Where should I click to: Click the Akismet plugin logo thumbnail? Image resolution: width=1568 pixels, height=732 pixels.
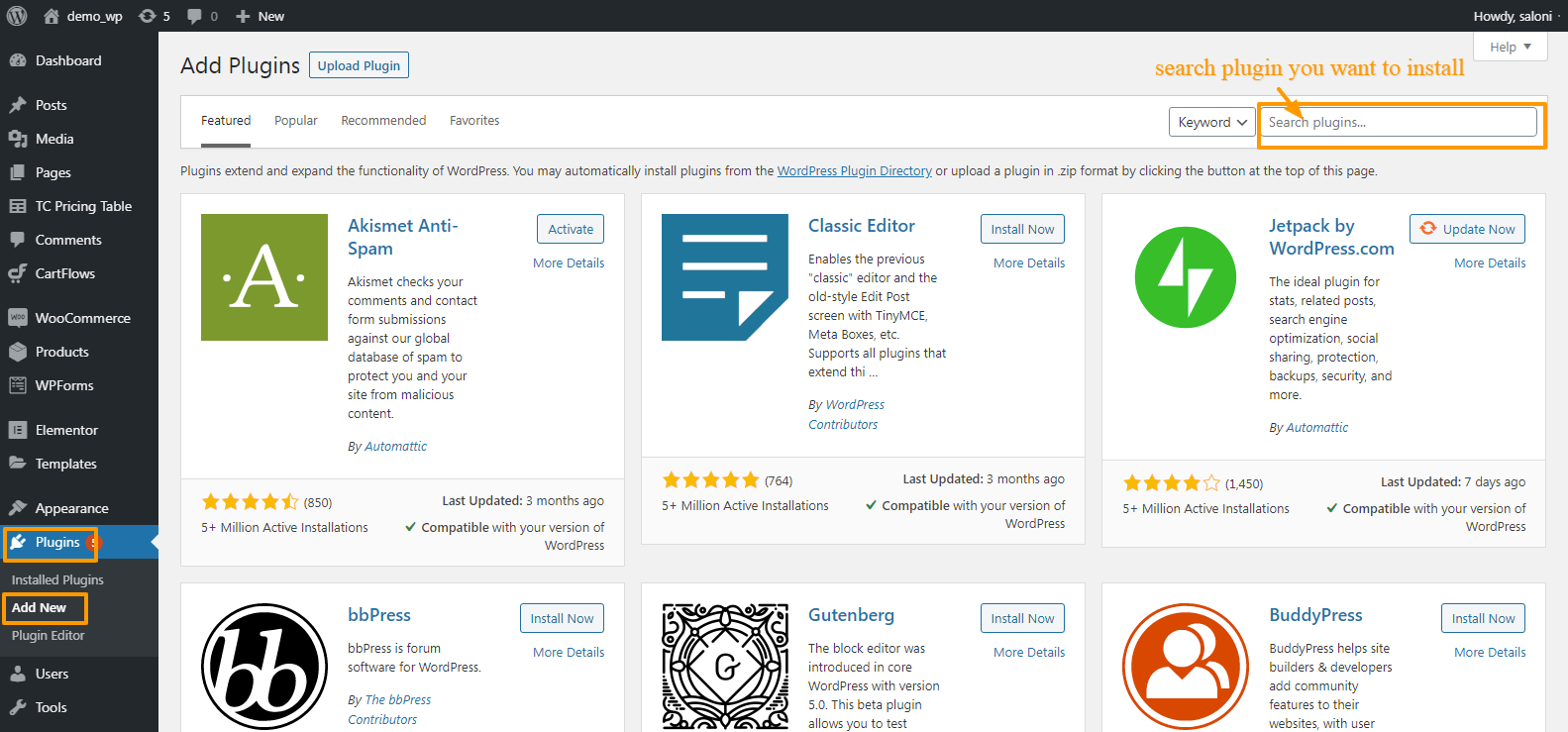coord(264,277)
